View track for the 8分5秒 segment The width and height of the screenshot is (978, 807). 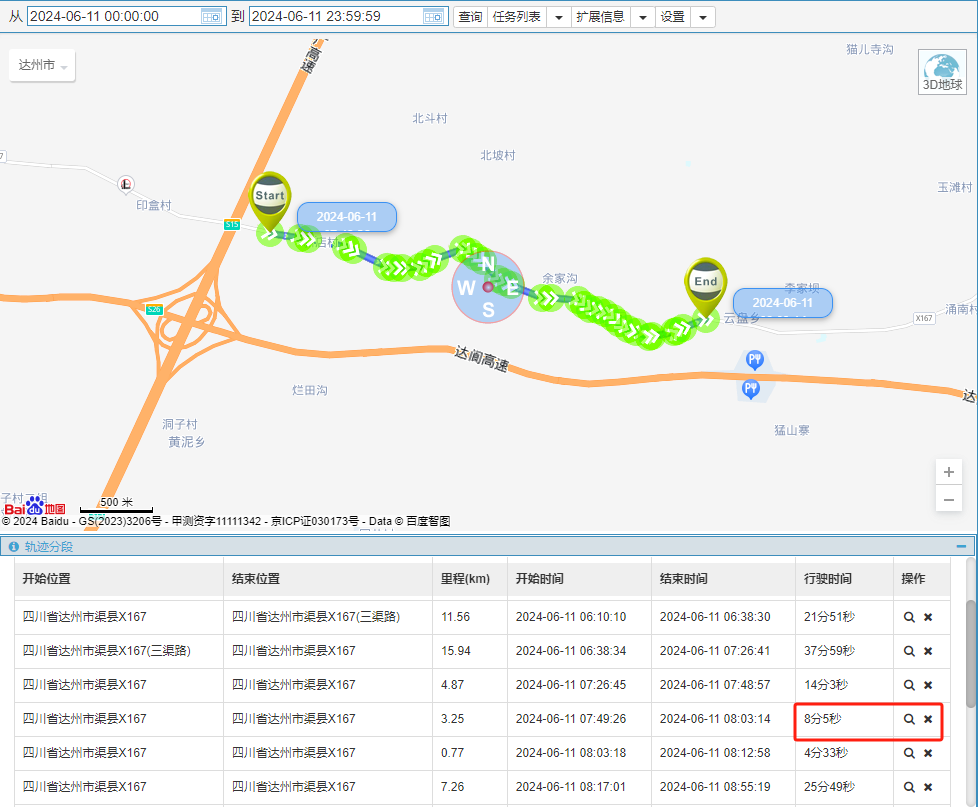pos(909,719)
